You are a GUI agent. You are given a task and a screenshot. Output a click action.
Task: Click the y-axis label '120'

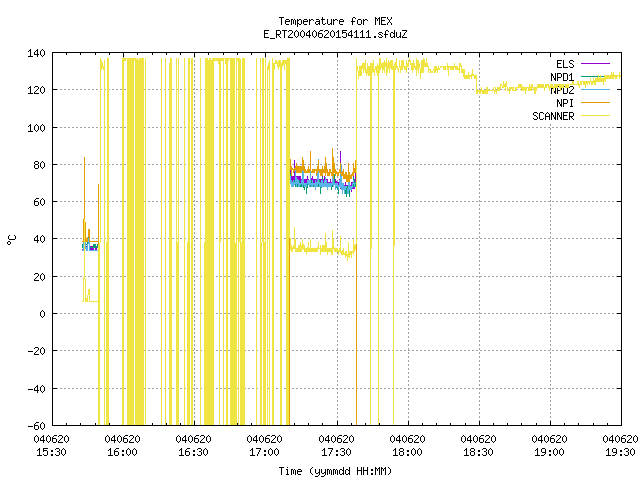tap(36, 90)
